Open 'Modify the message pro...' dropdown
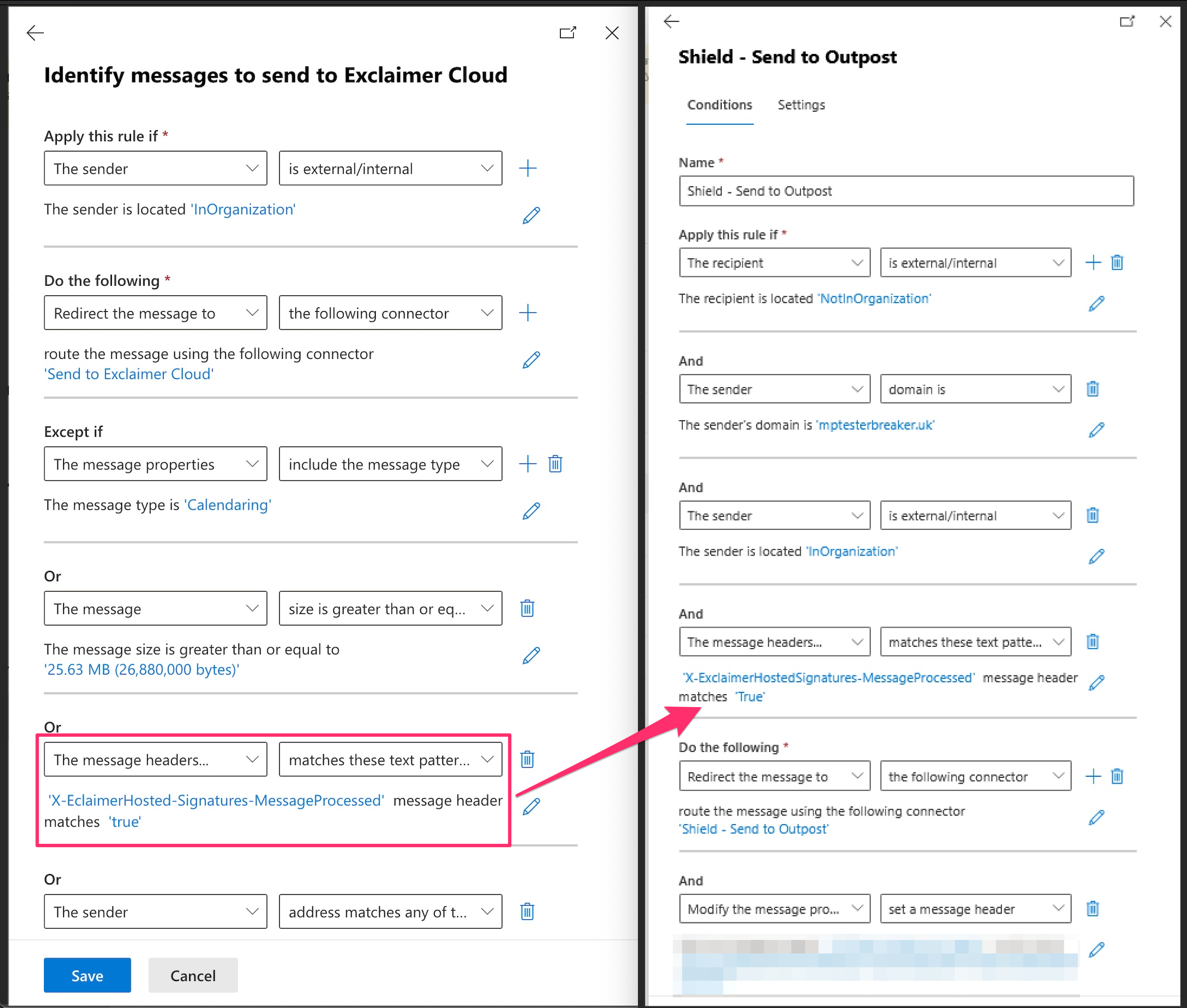 point(775,908)
